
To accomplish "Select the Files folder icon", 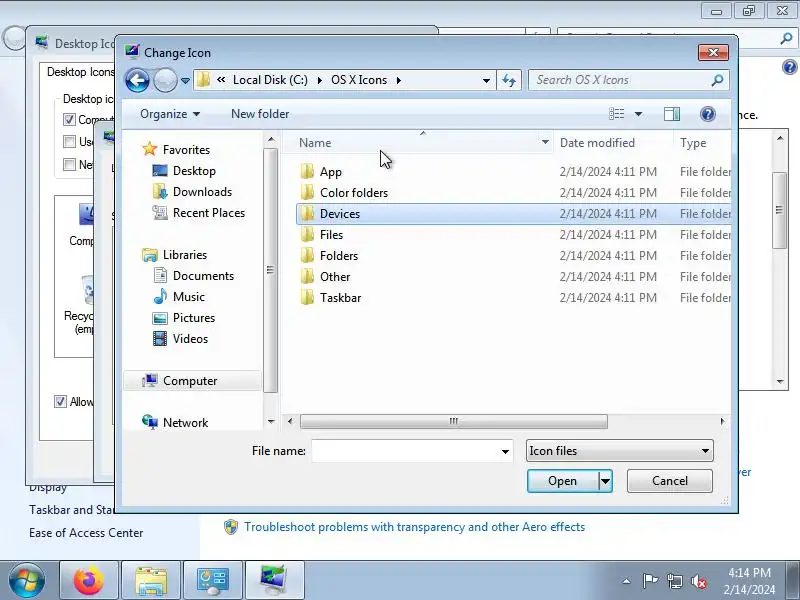I will (x=307, y=234).
